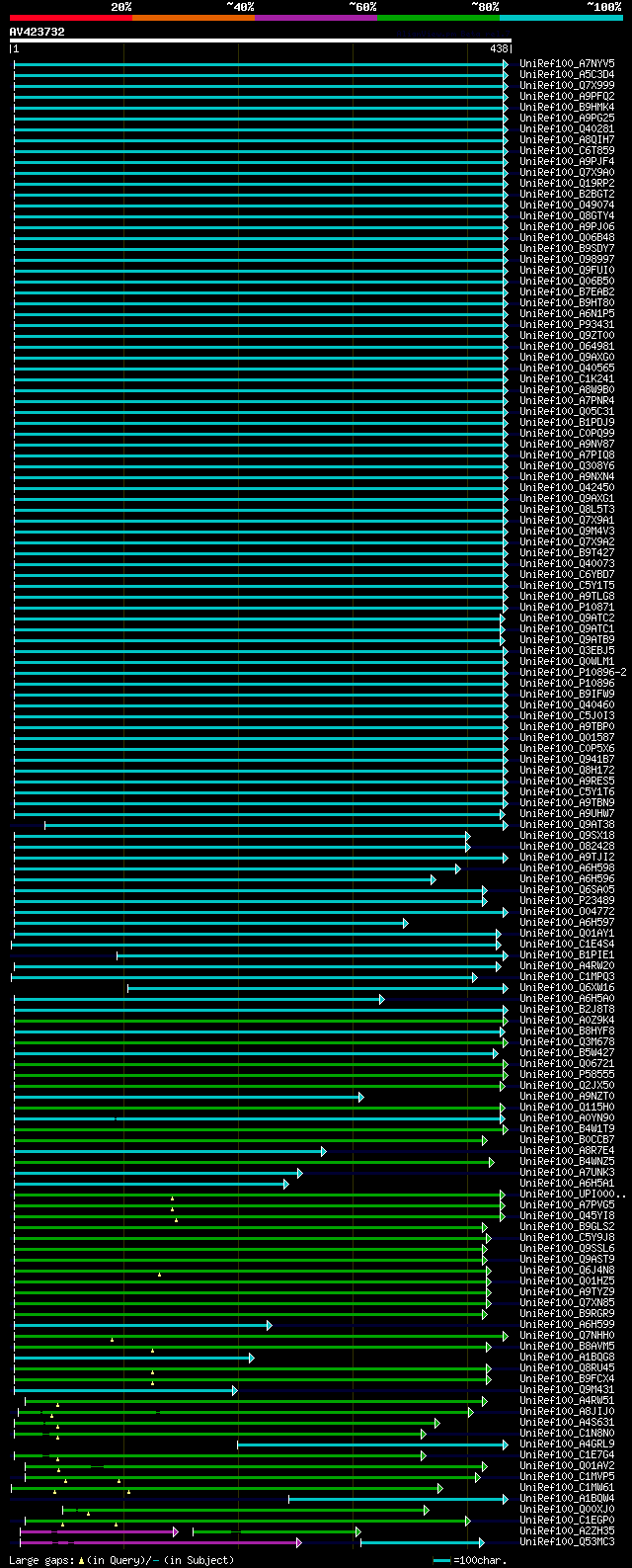632x1568 pixels.
Task: Select label UniRef100_Q8GTY4
Action: (x=567, y=215)
